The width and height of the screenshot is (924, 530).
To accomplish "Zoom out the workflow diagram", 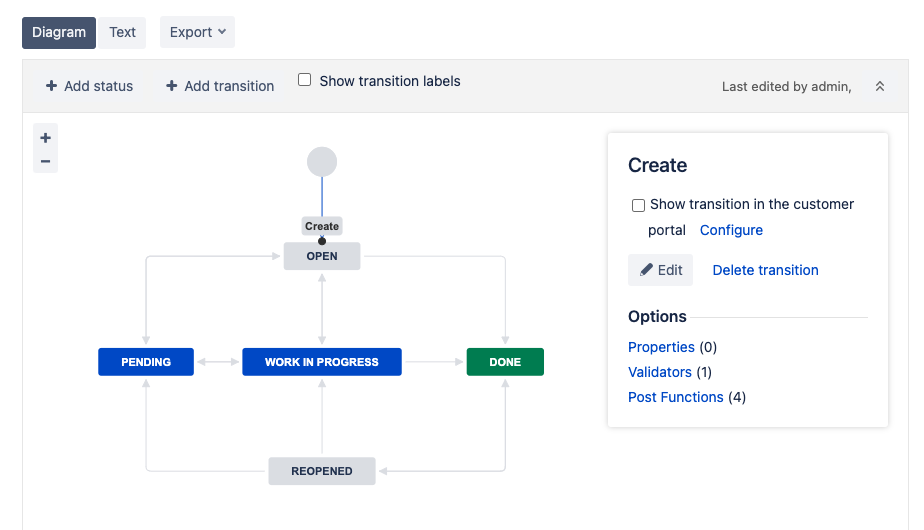I will tap(45, 161).
